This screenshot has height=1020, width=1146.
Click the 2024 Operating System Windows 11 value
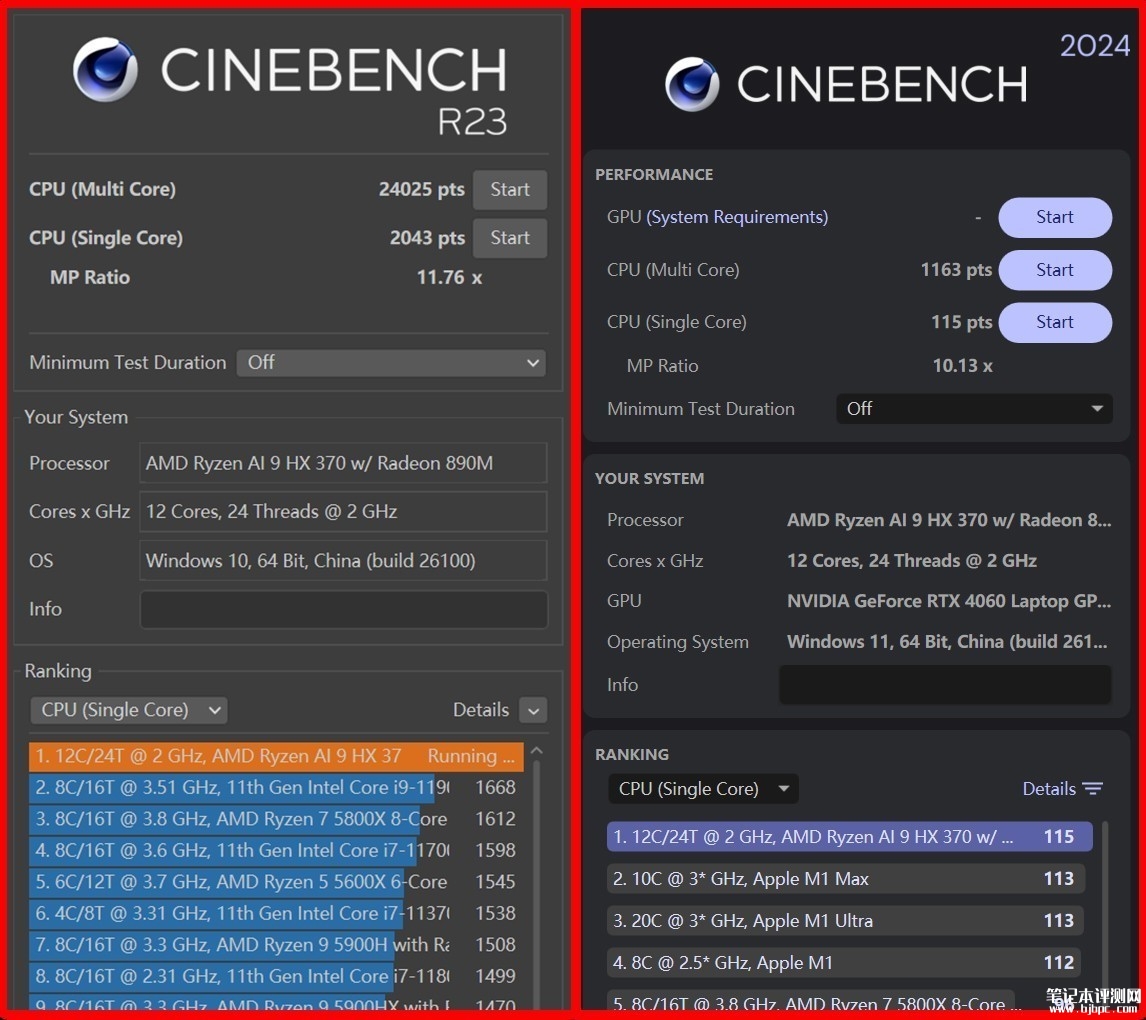947,642
